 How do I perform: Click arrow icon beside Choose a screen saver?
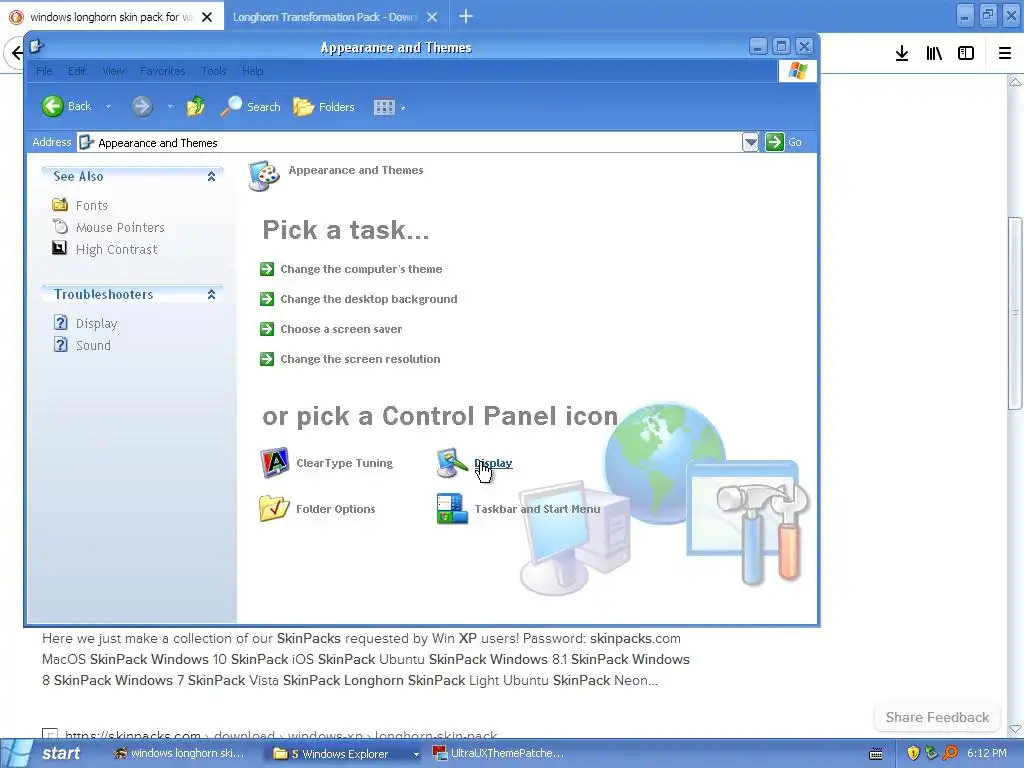coord(266,329)
